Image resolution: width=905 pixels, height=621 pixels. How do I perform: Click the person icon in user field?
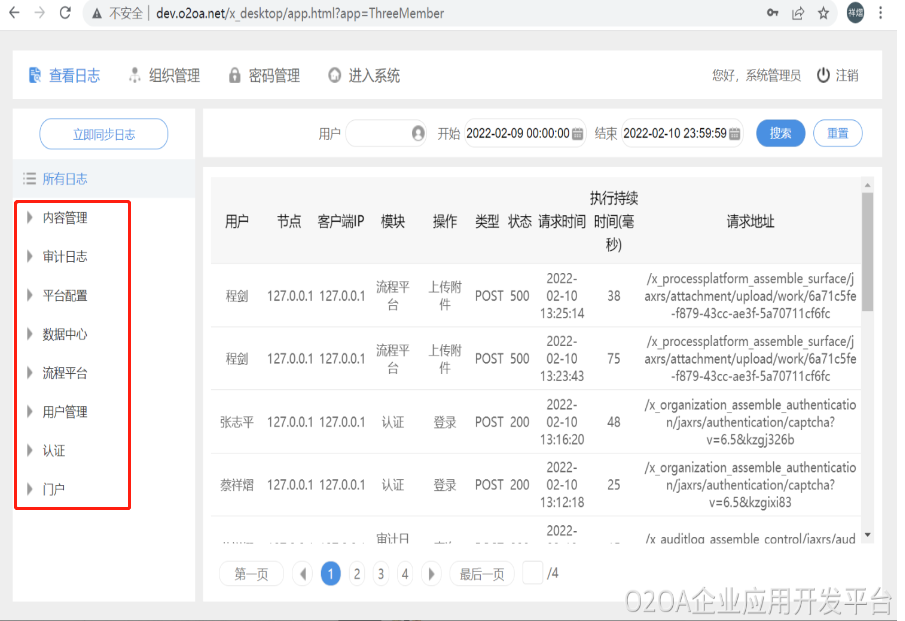418,133
